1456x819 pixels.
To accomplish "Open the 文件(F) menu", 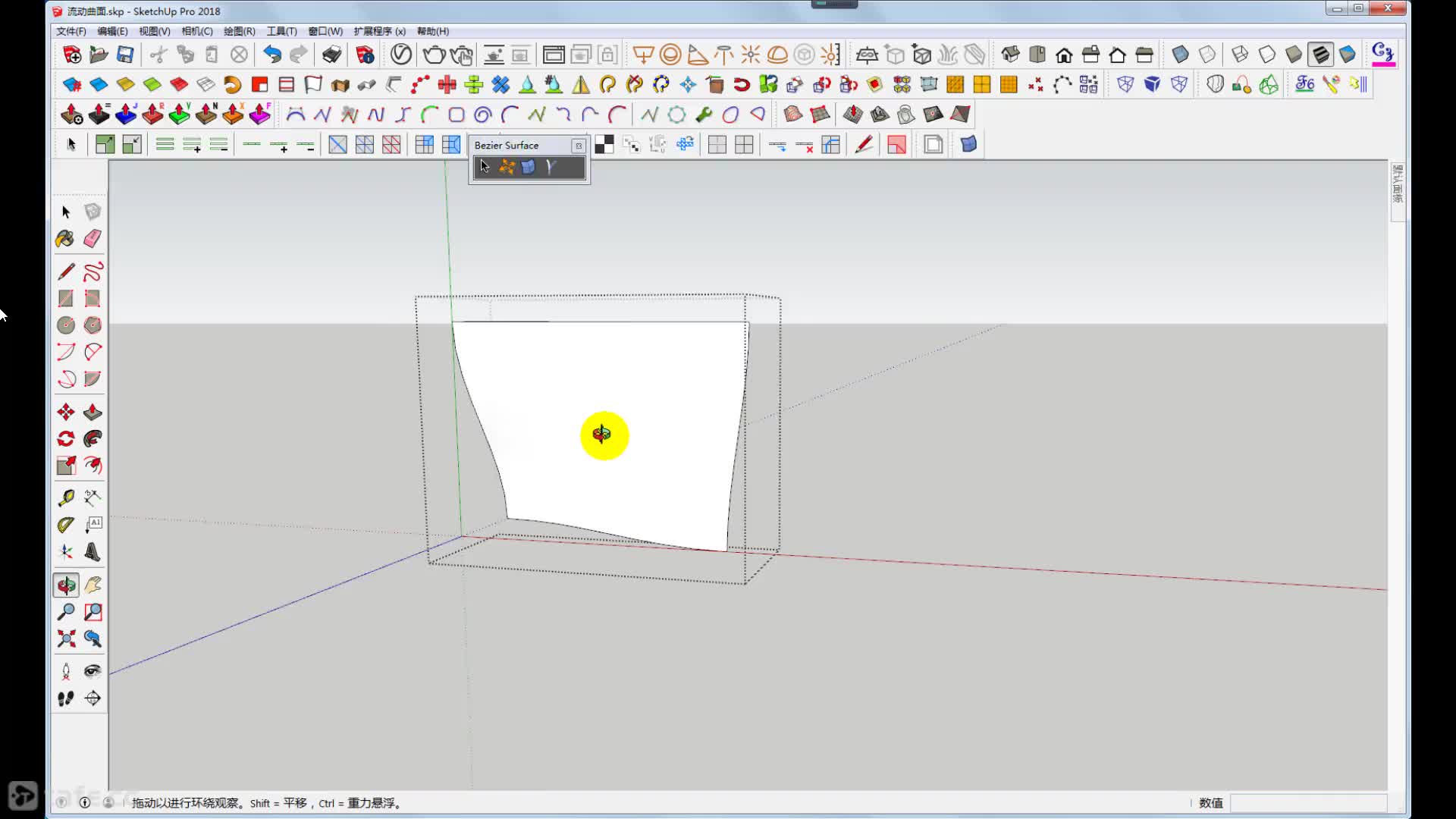I will pyautogui.click(x=71, y=31).
